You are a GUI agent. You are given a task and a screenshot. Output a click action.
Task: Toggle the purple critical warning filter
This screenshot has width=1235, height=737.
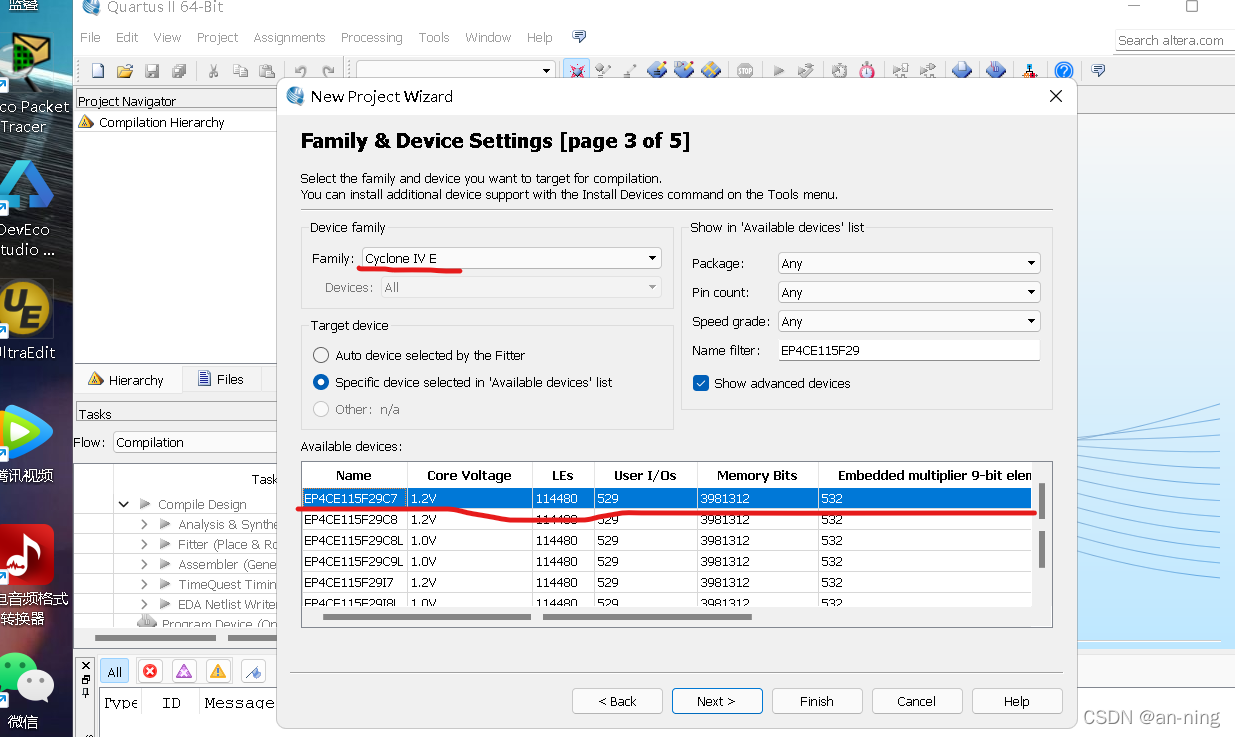tap(183, 671)
